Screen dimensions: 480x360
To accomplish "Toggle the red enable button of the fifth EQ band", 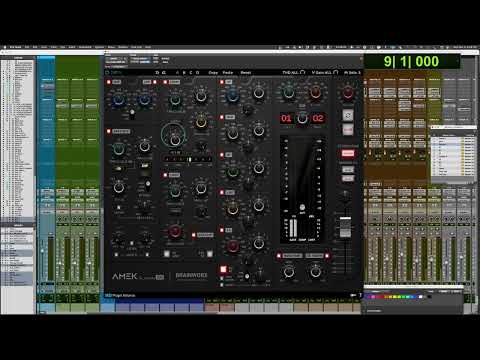I will [x=222, y=230].
